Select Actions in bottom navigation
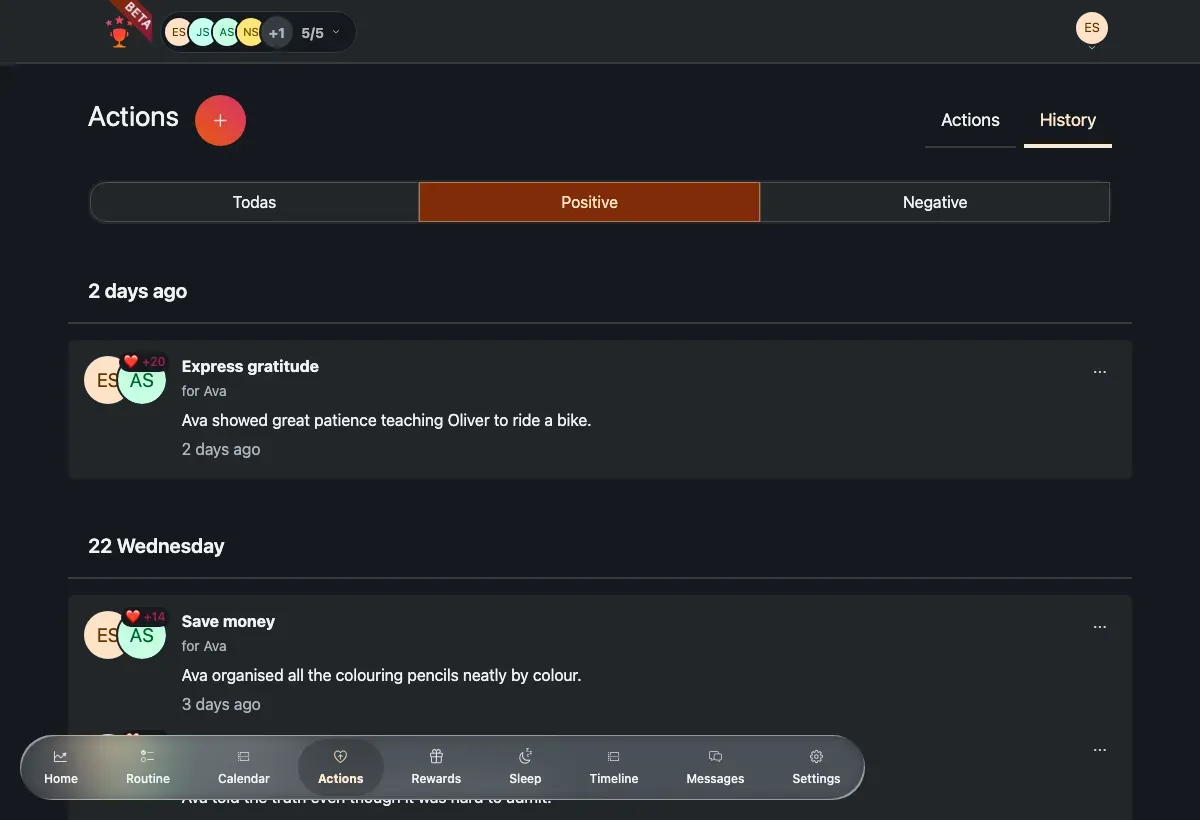The image size is (1200, 820). pyautogui.click(x=341, y=768)
